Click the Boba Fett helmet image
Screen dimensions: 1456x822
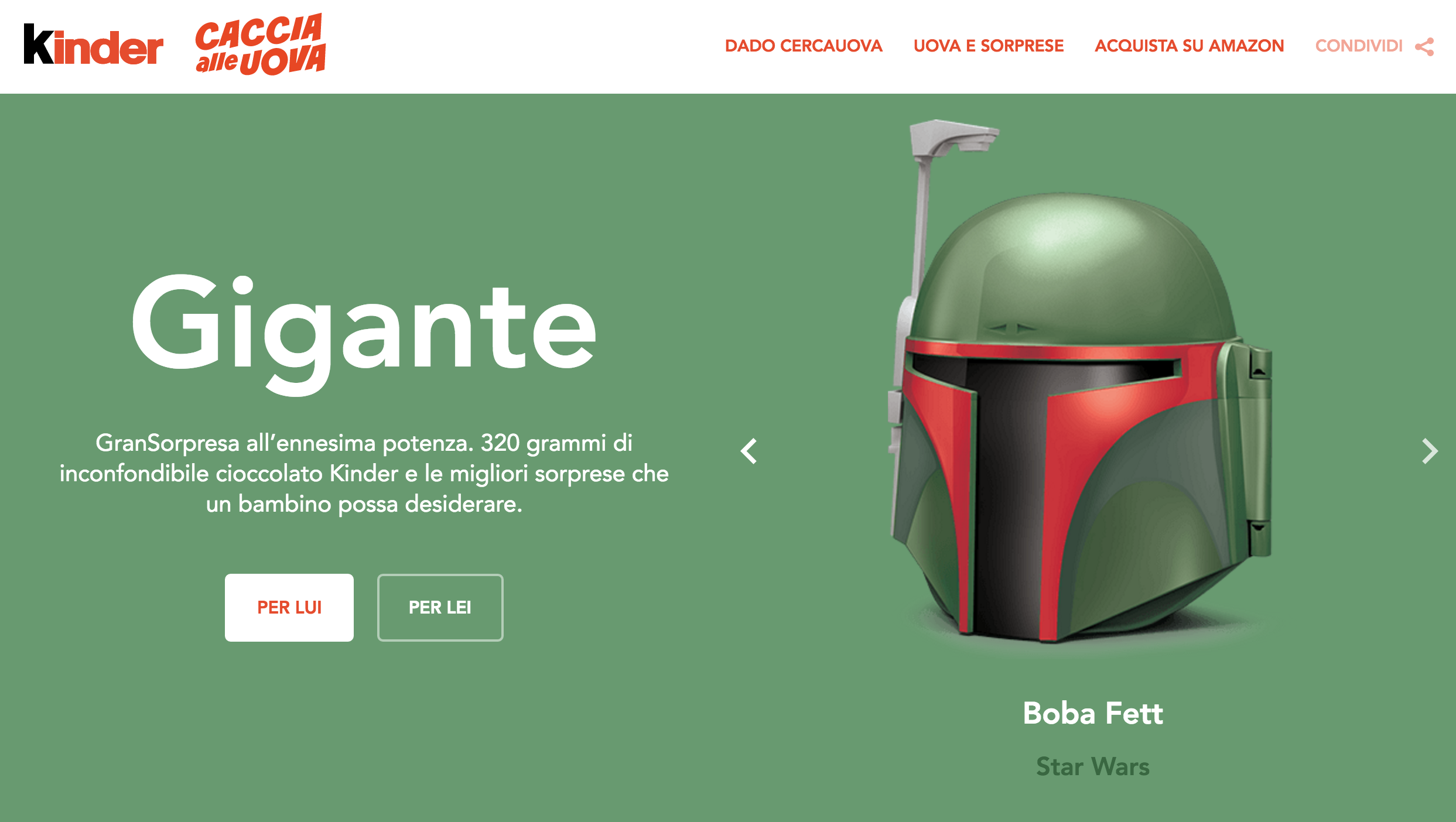coord(1081,381)
